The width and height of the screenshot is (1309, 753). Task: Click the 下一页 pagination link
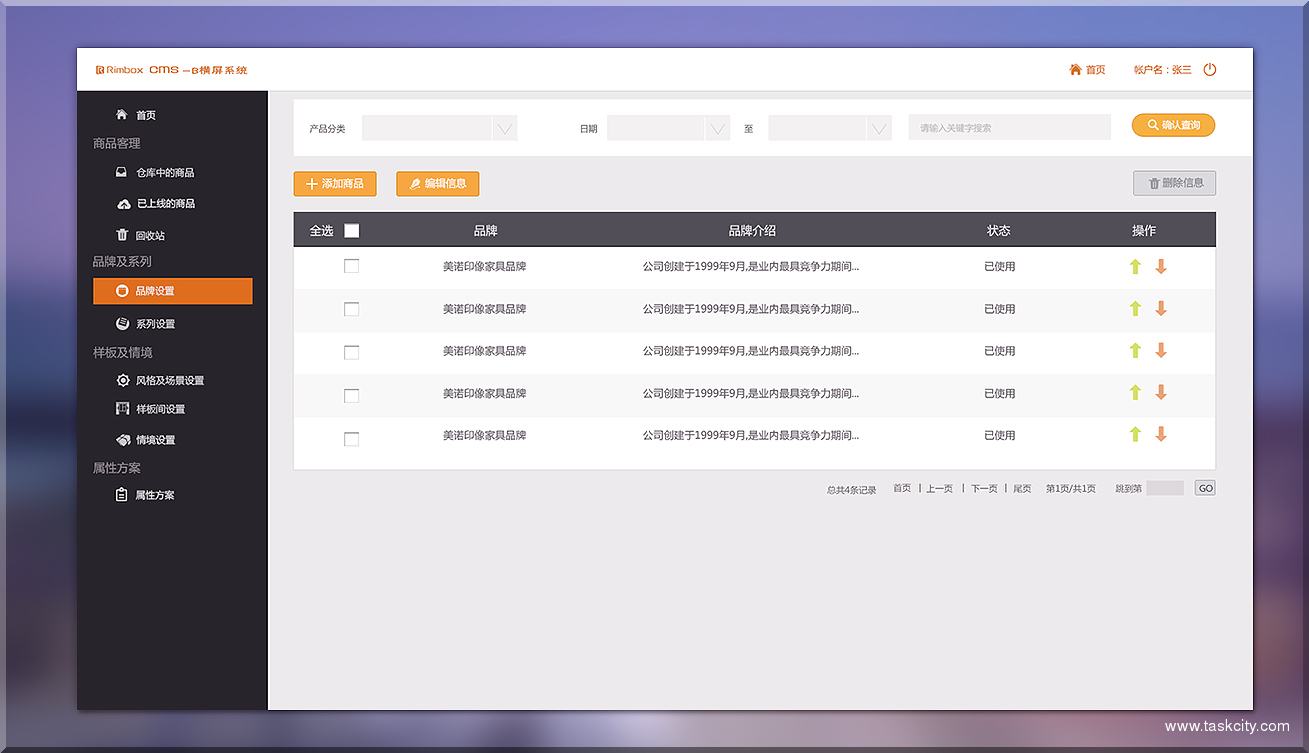click(x=983, y=489)
